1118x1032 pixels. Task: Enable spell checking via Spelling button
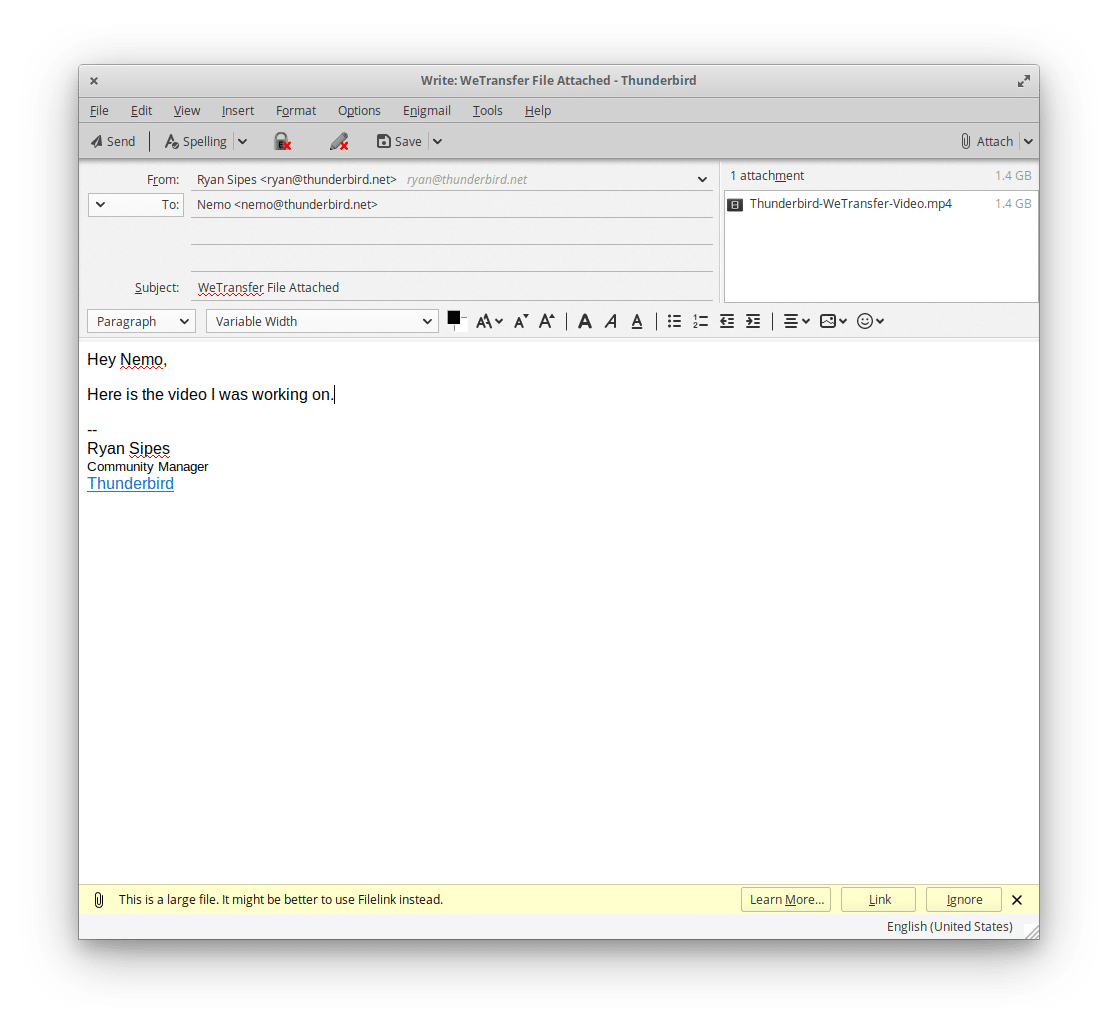coord(197,141)
